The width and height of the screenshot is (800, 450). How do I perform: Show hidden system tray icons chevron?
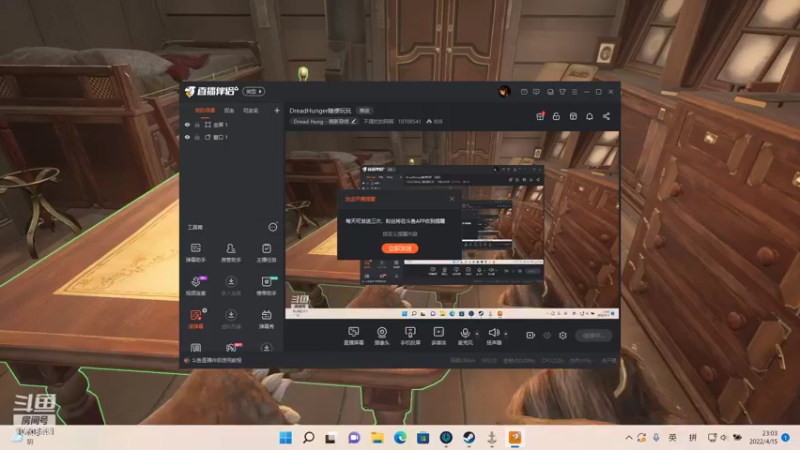pos(629,438)
